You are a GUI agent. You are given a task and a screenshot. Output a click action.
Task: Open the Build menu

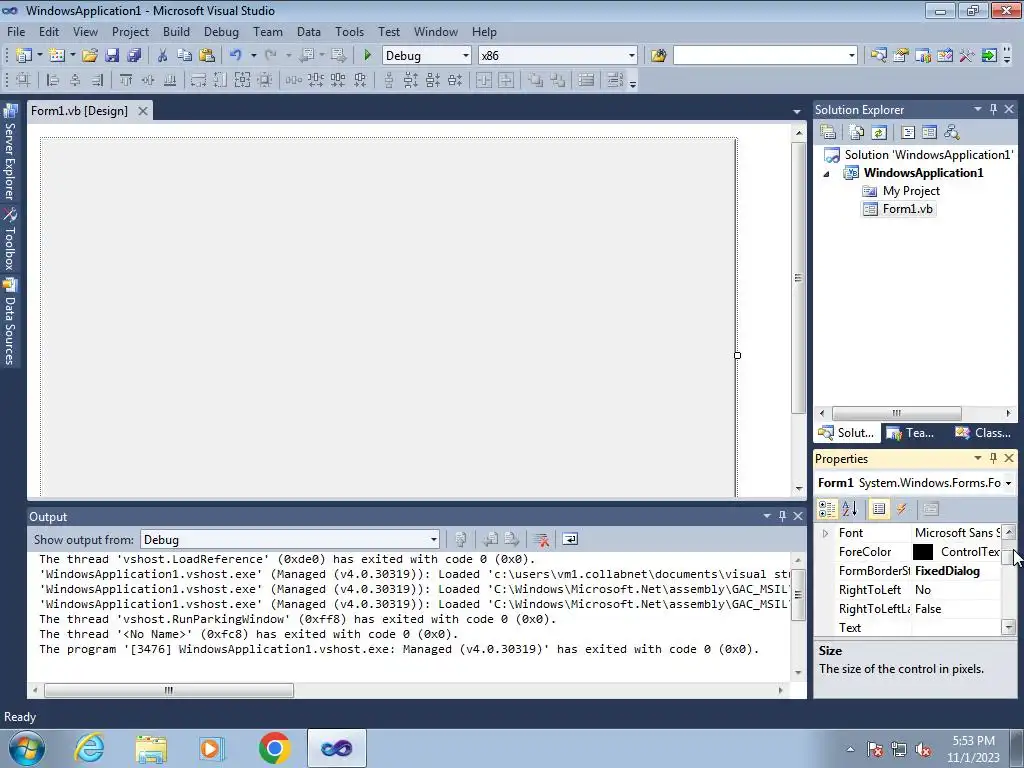click(176, 31)
